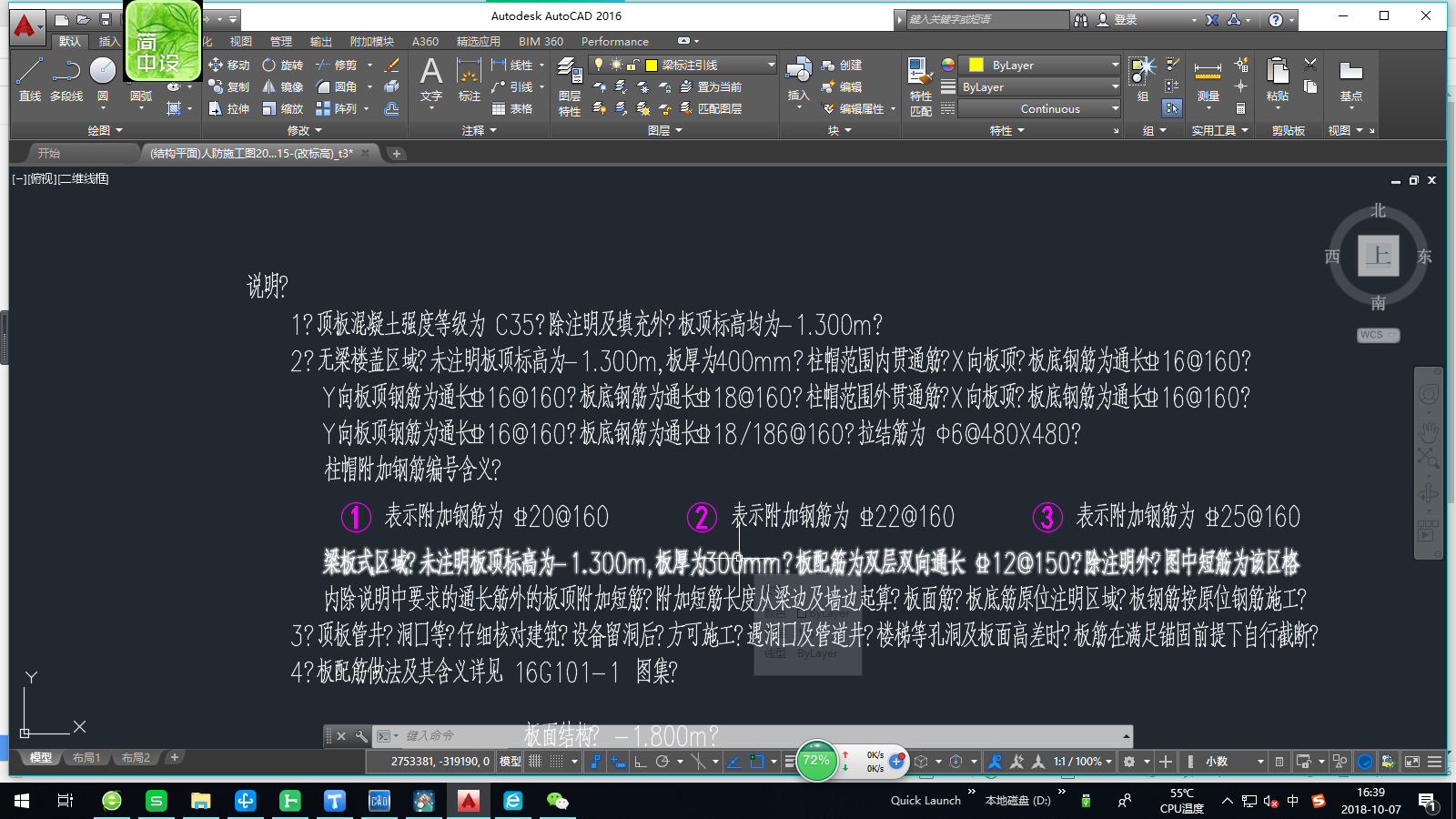This screenshot has height=819, width=1456.
Task: Pick the Stretch (拉伸) tool
Action: (x=229, y=109)
